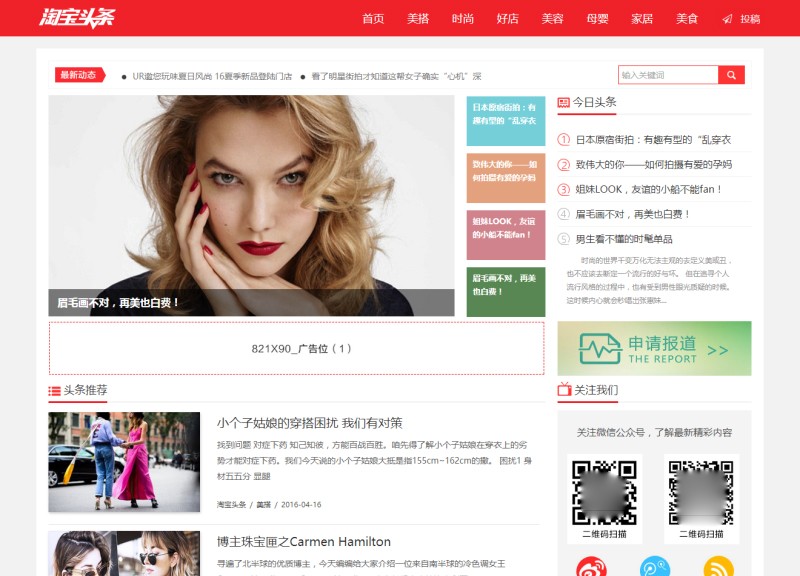The width and height of the screenshot is (800, 576).
Task: Open headline 1 日本原宿街拍
Action: (x=653, y=139)
